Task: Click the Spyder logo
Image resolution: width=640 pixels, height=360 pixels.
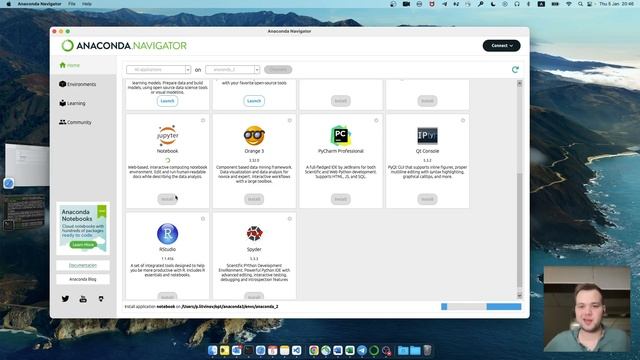Action: 254,233
